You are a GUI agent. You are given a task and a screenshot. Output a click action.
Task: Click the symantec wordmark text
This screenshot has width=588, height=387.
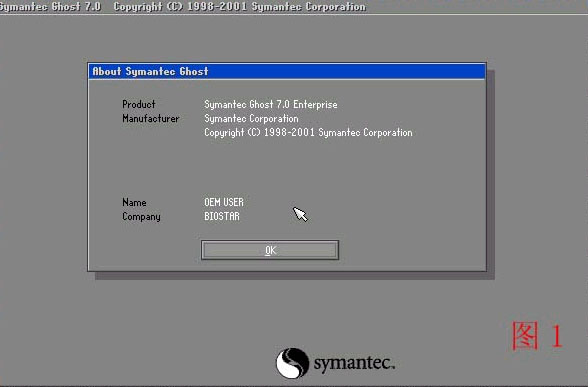pos(354,363)
